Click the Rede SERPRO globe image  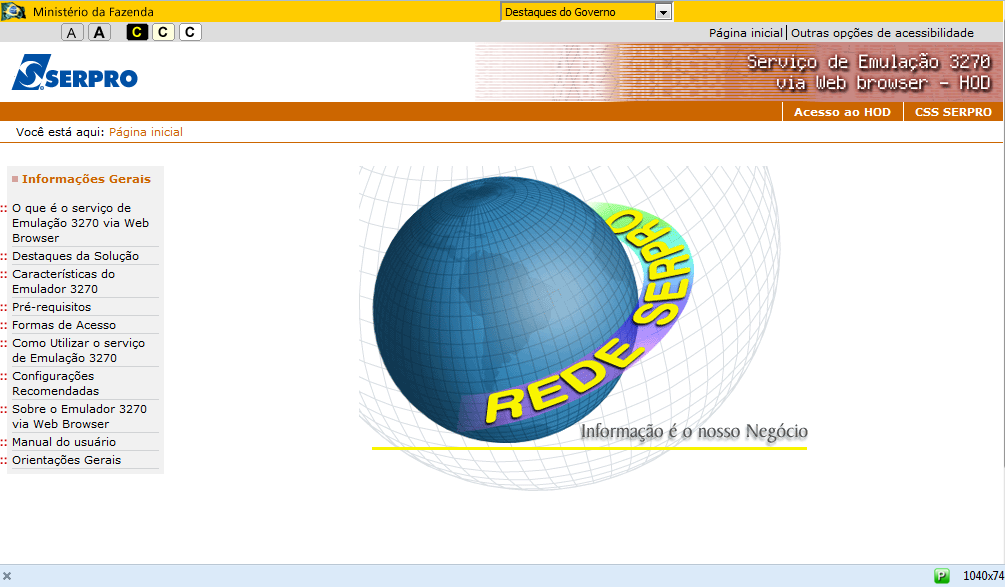(583, 328)
